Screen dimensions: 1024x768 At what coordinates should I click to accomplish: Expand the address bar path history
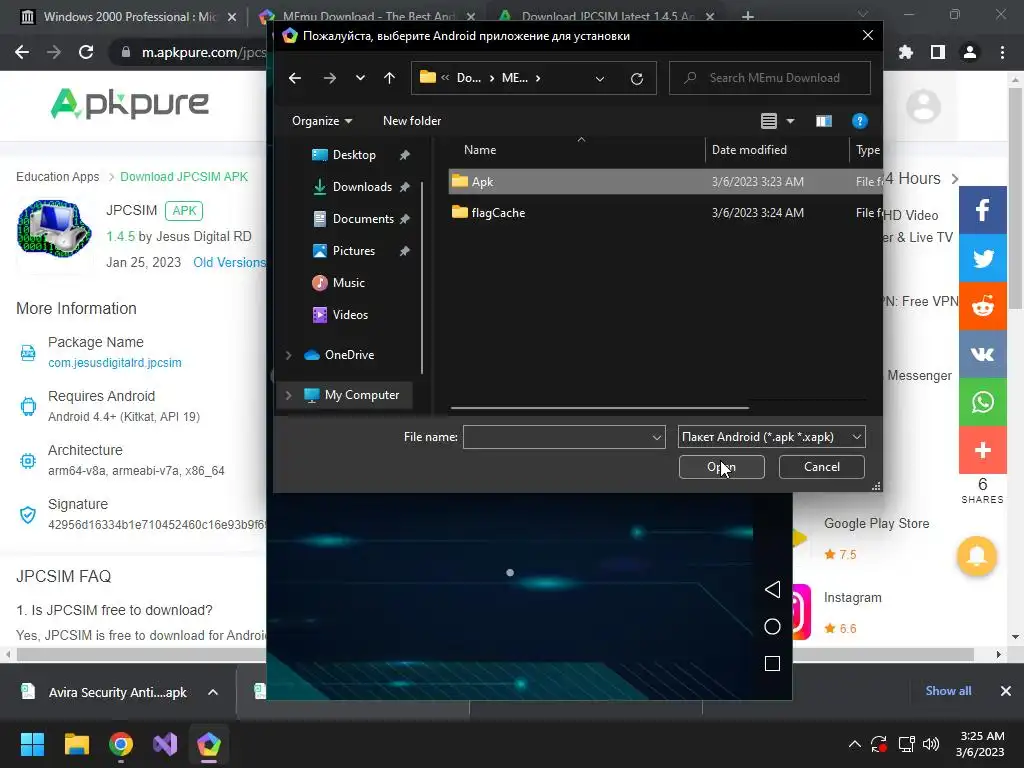tap(600, 78)
